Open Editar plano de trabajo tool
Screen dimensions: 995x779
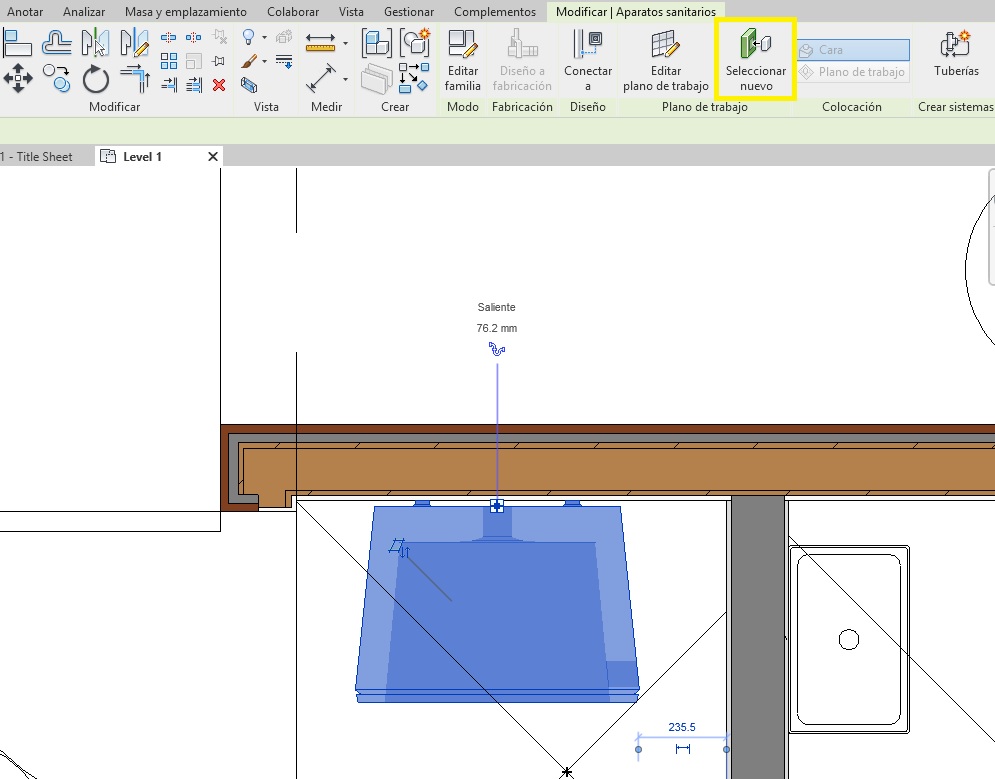(665, 60)
